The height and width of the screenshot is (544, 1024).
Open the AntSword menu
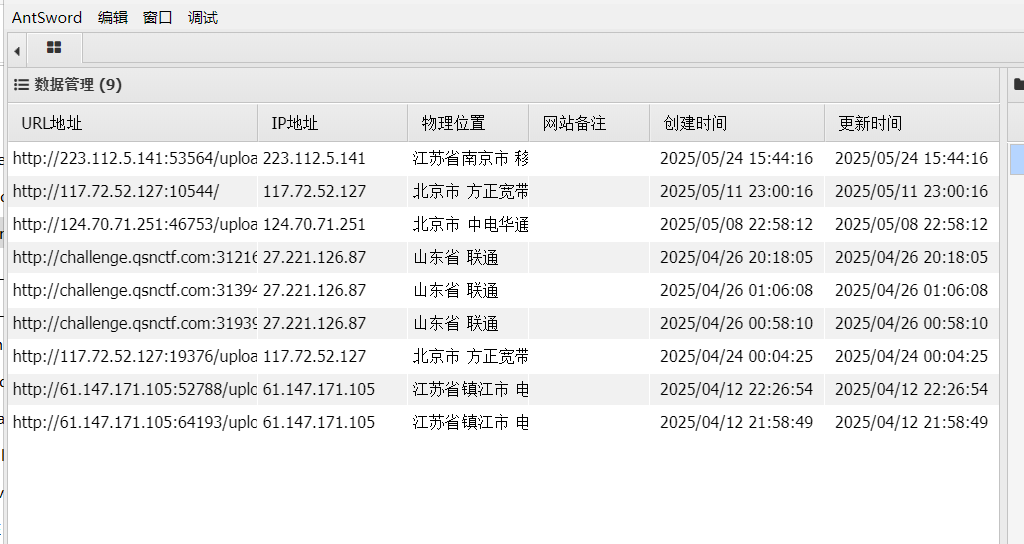tap(47, 17)
